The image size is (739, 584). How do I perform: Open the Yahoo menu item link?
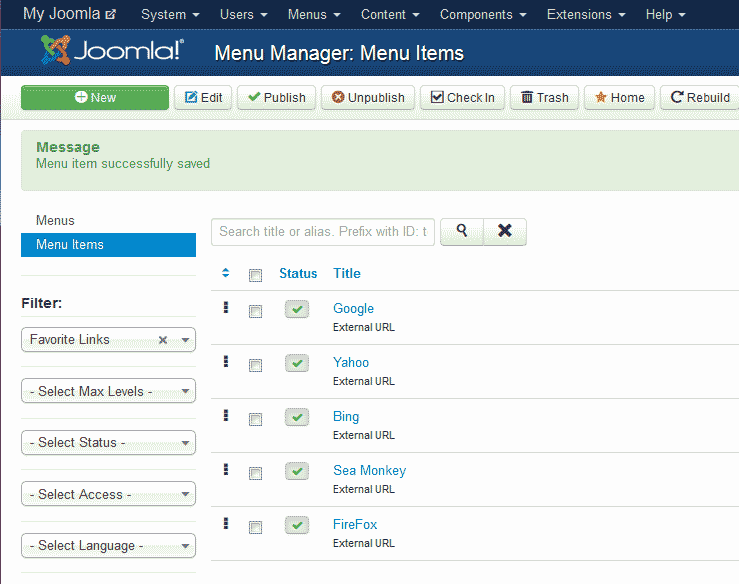(x=351, y=362)
